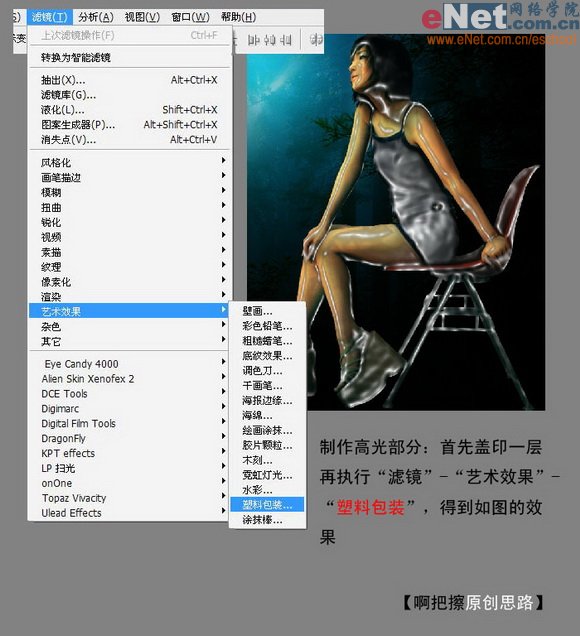Expand the 像素化 submenu

point(130,281)
